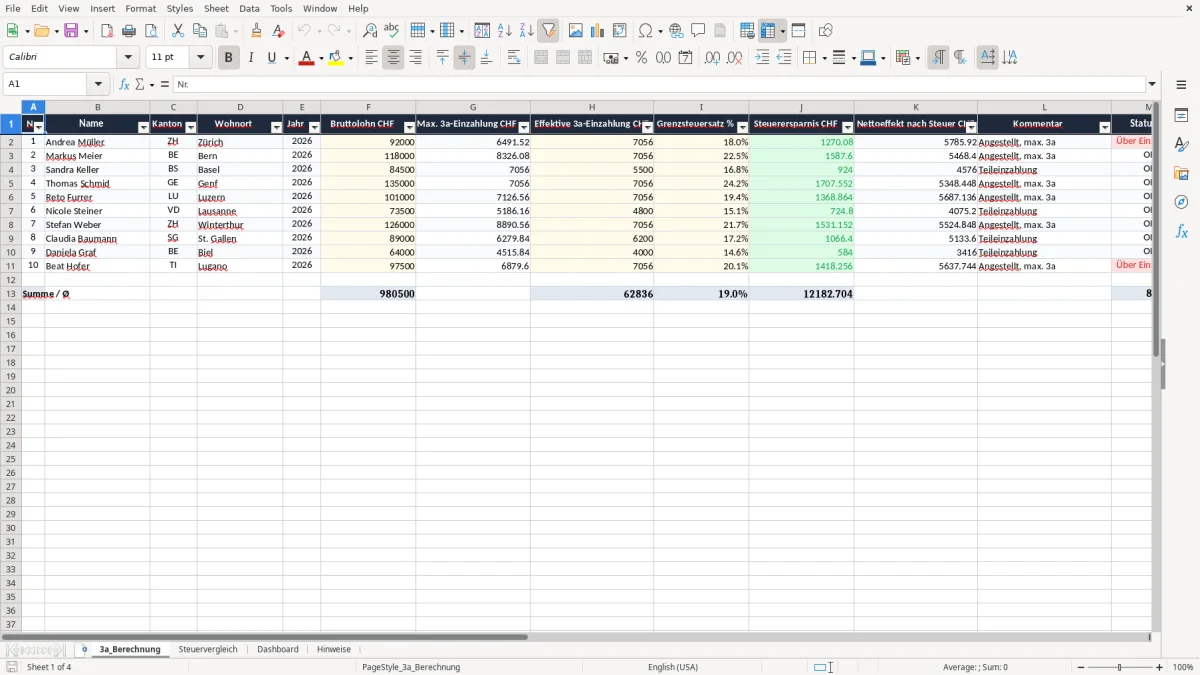Clear direct formatting icon

[x=278, y=31]
